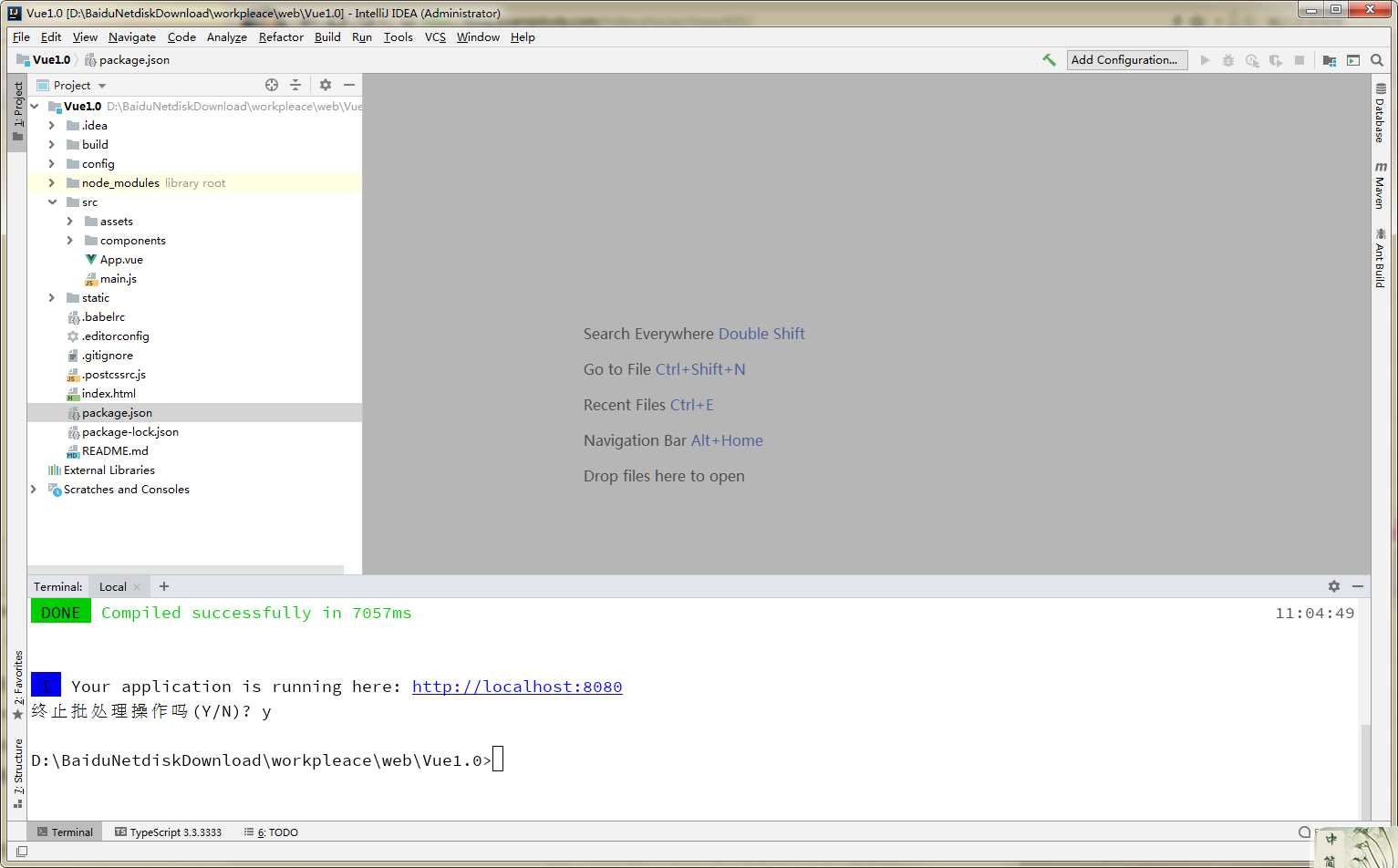
Task: Click the terminal vertical scrollbar
Action: (x=1364, y=770)
